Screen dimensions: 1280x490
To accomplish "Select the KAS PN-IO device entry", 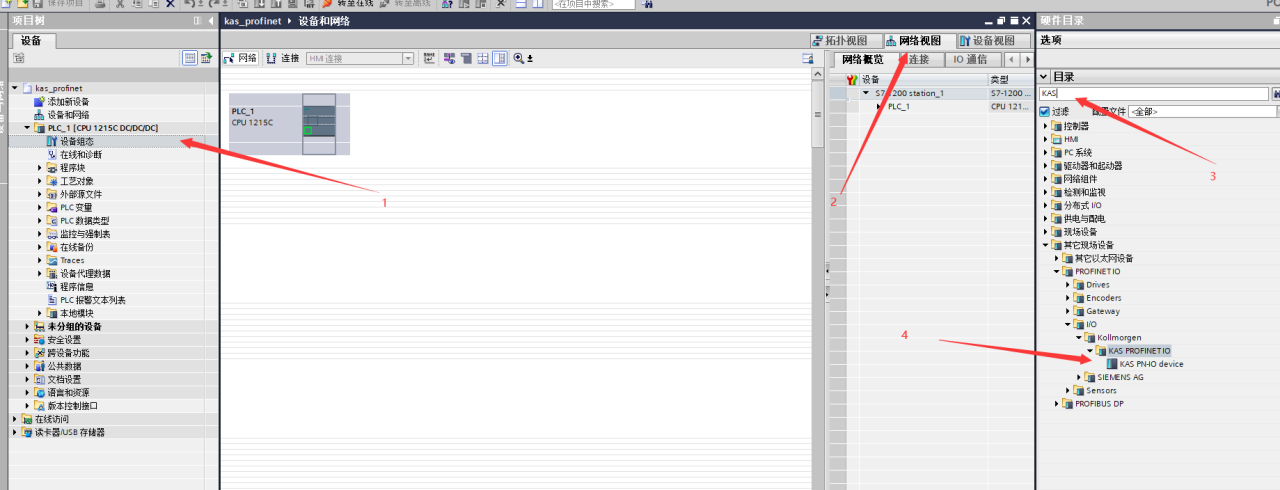I will [x=1150, y=364].
